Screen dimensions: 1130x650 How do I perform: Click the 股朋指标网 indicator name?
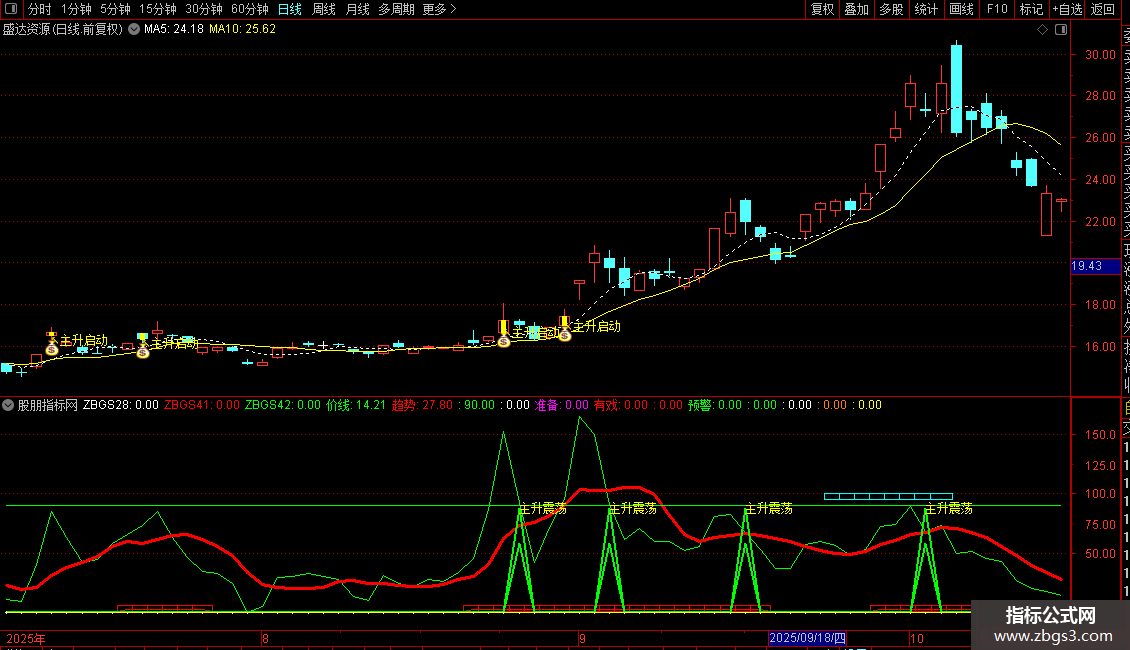pos(48,405)
